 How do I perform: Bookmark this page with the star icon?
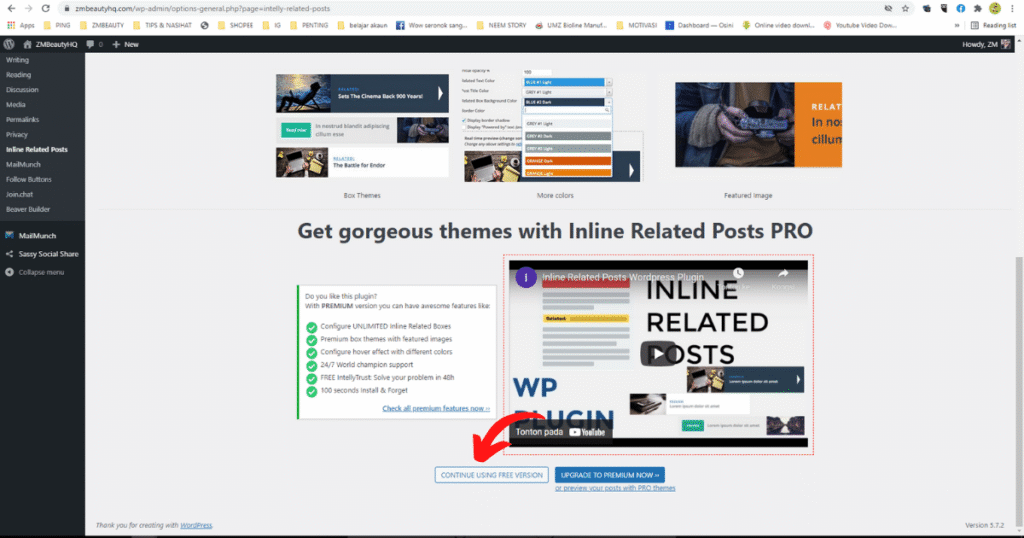click(x=905, y=8)
